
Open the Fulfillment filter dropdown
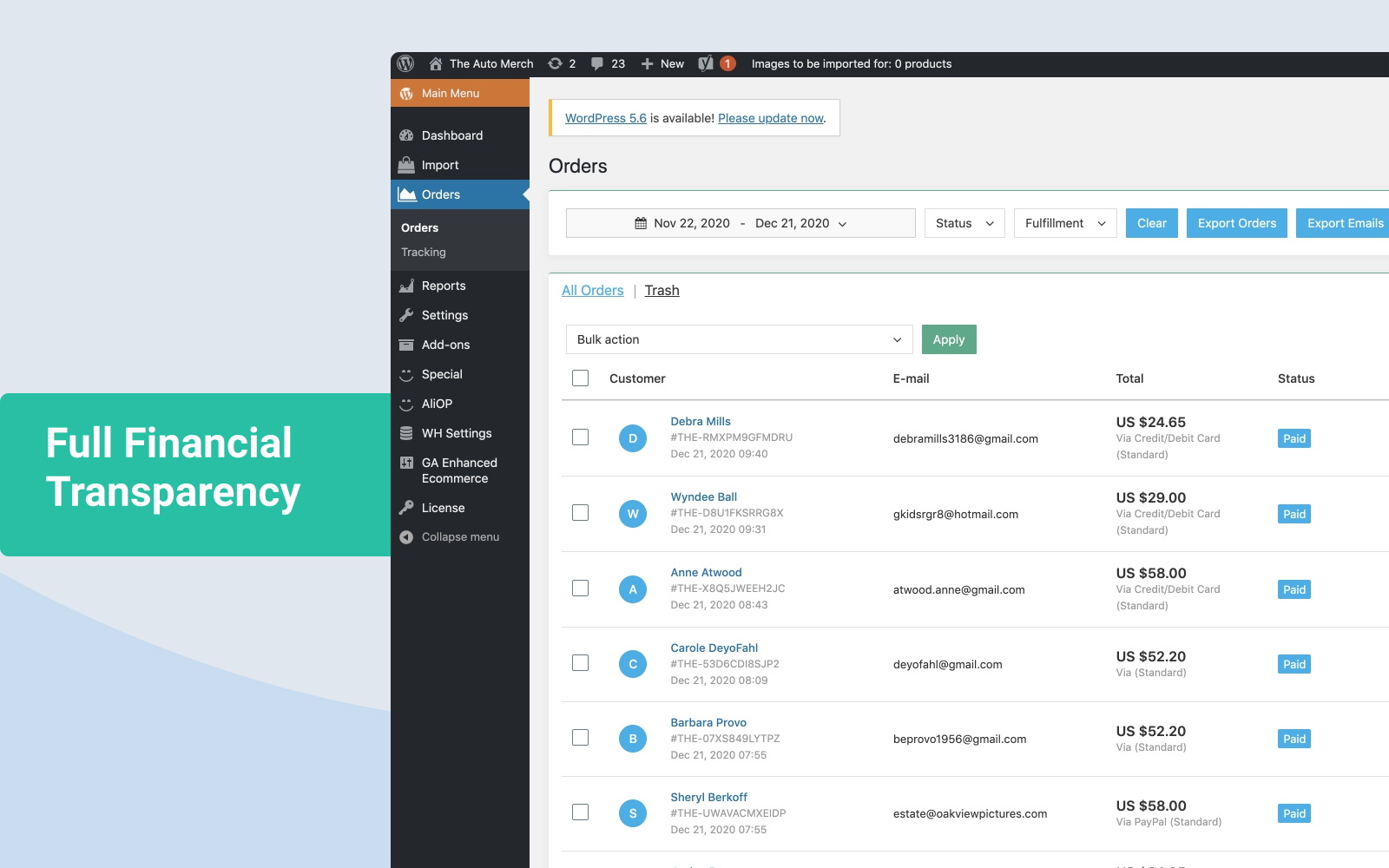click(1064, 223)
